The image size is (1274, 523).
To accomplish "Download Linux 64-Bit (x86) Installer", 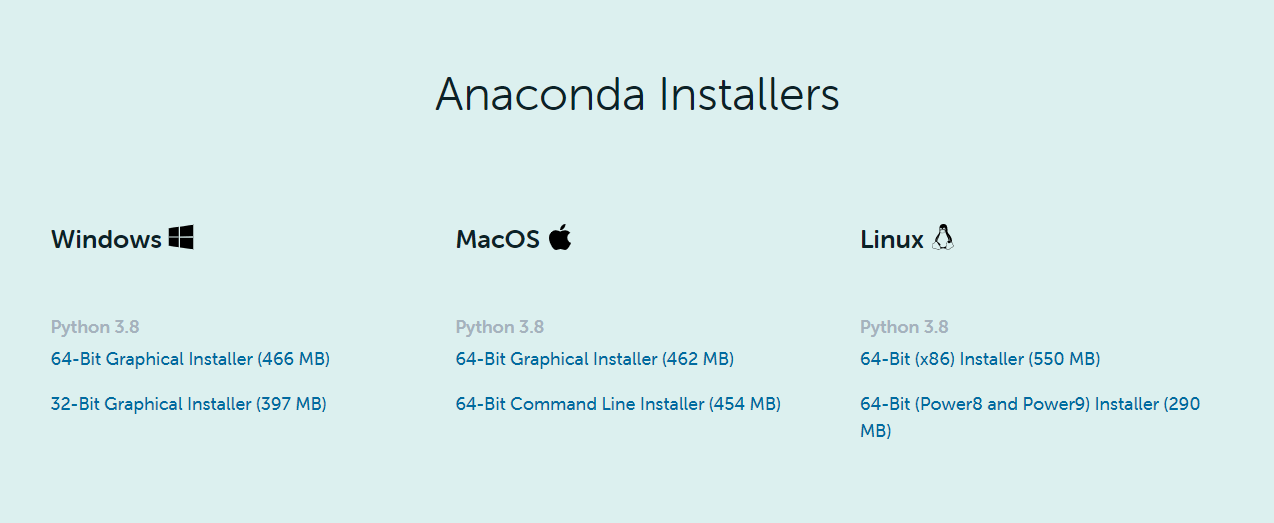I will (x=980, y=359).
